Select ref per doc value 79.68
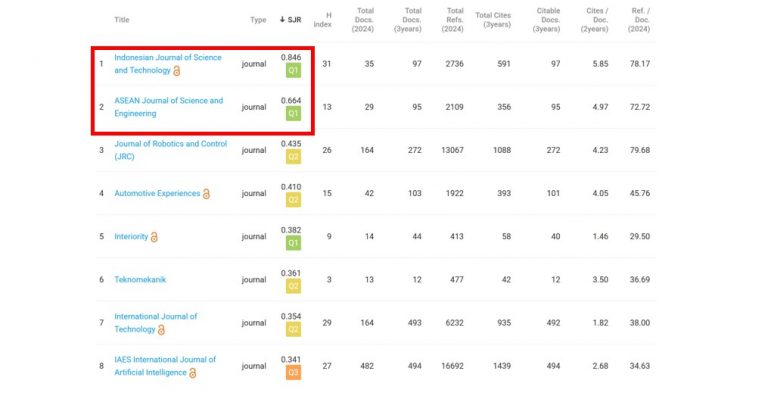This screenshot has height=399, width=768. pos(640,150)
